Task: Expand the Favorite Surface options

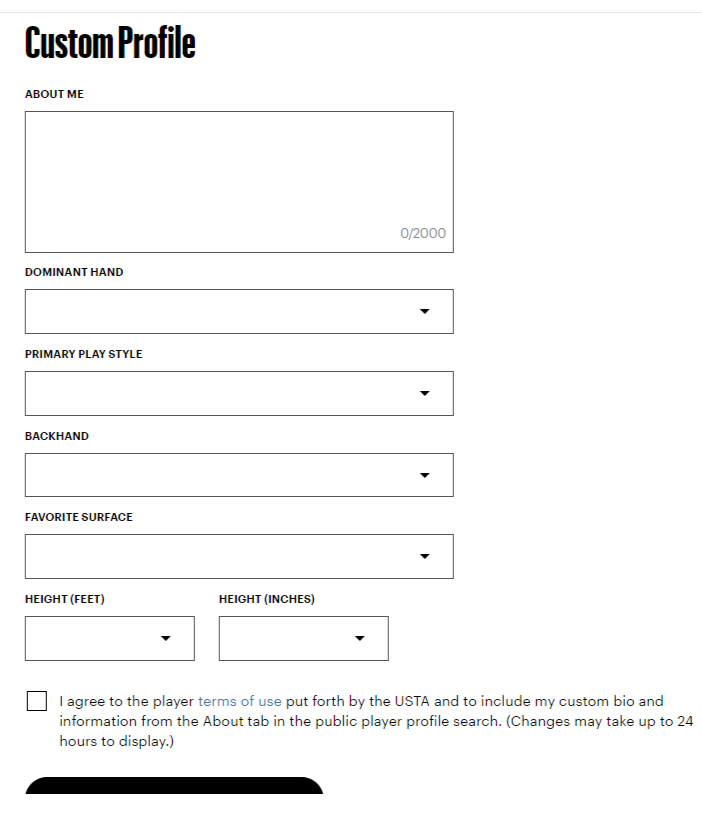Action: (x=238, y=556)
